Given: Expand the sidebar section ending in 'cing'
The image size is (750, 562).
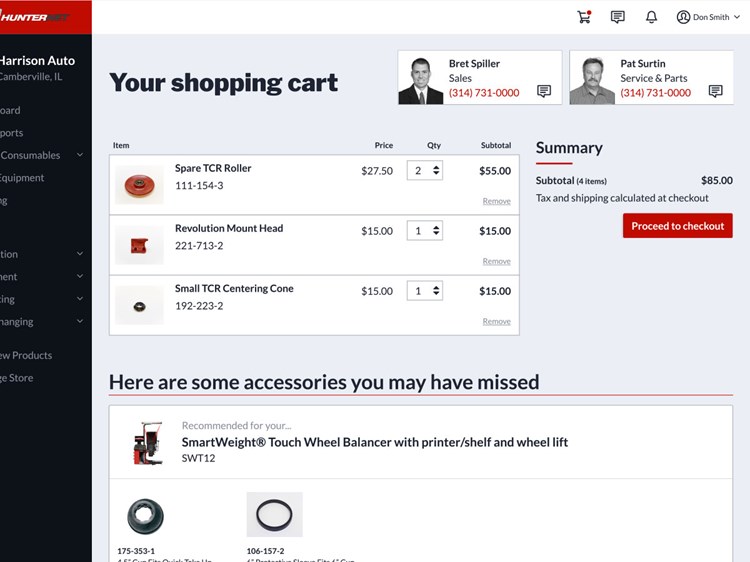Looking at the screenshot, I should tap(80, 298).
